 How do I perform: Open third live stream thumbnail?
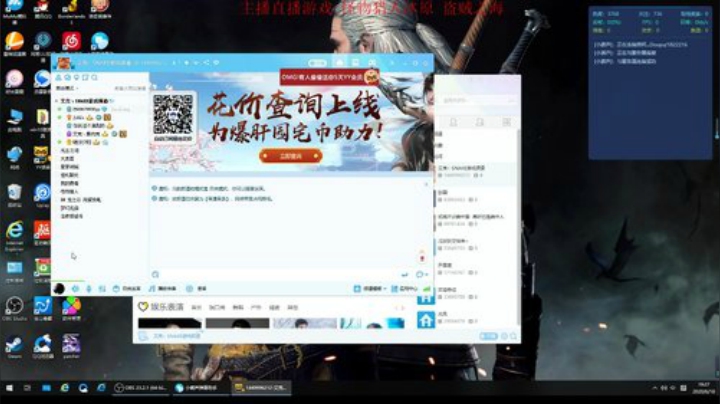[x=305, y=323]
